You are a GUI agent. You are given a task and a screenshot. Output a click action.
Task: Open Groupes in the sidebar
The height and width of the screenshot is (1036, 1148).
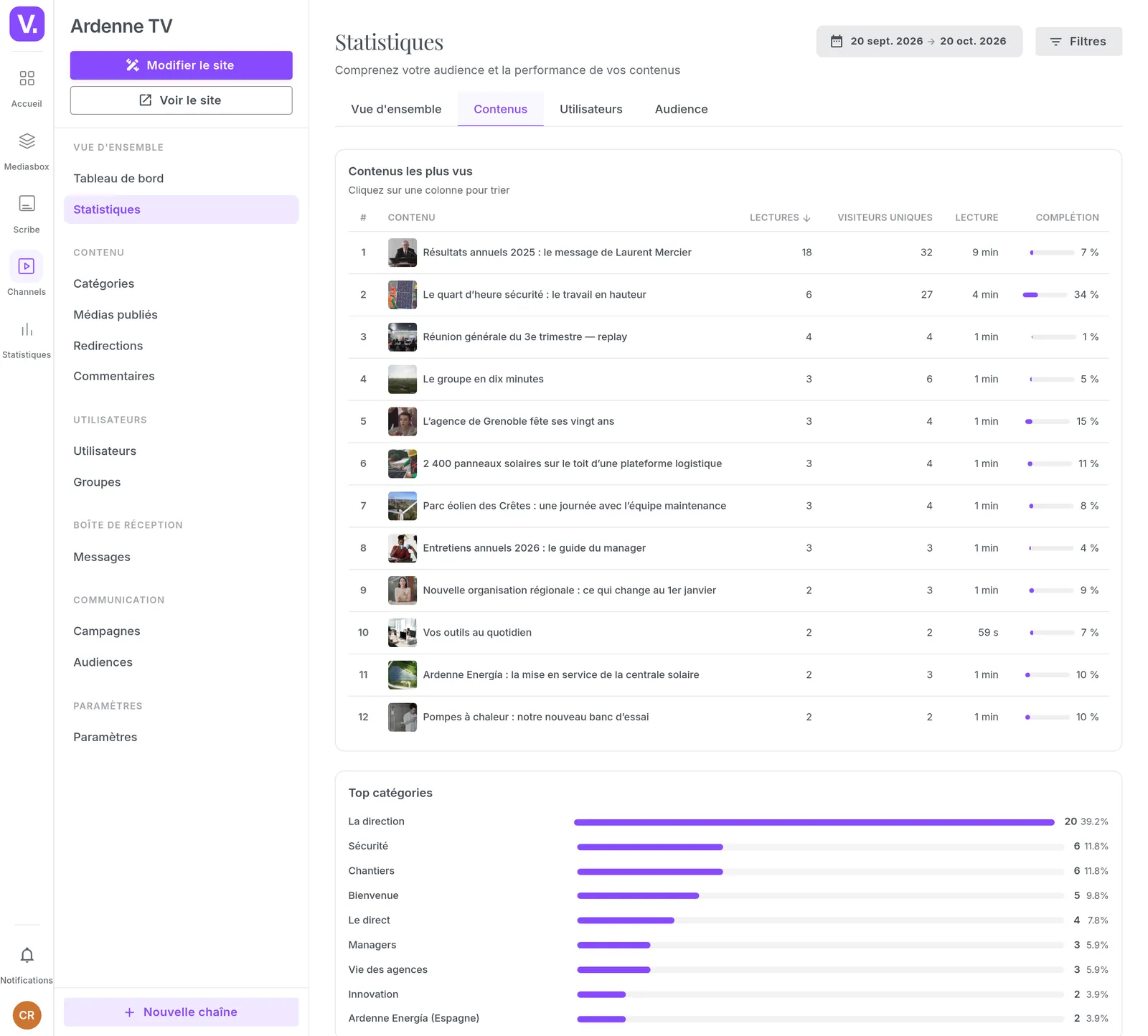(181, 482)
